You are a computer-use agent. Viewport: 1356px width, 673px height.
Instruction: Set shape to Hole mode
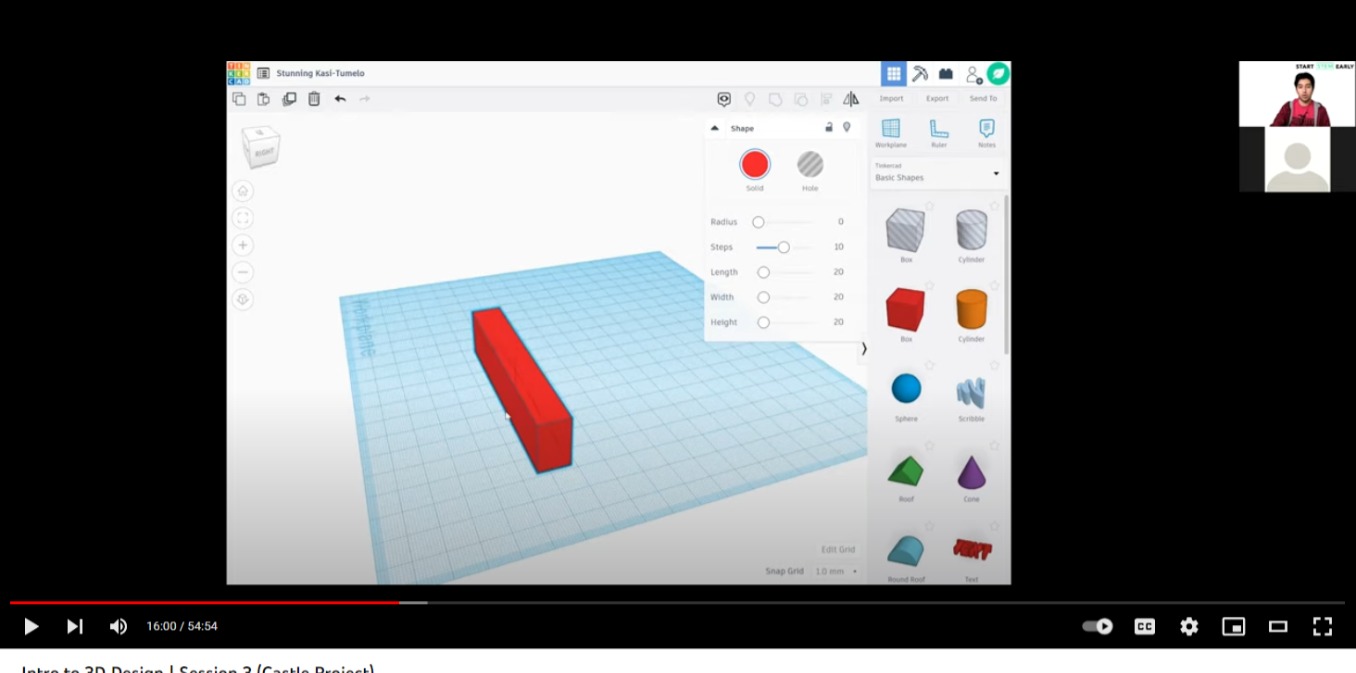pos(810,165)
